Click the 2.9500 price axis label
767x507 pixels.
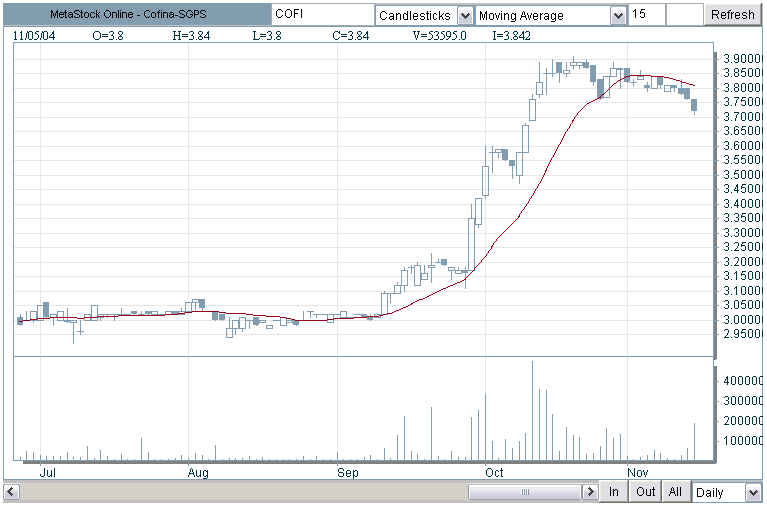tap(743, 334)
